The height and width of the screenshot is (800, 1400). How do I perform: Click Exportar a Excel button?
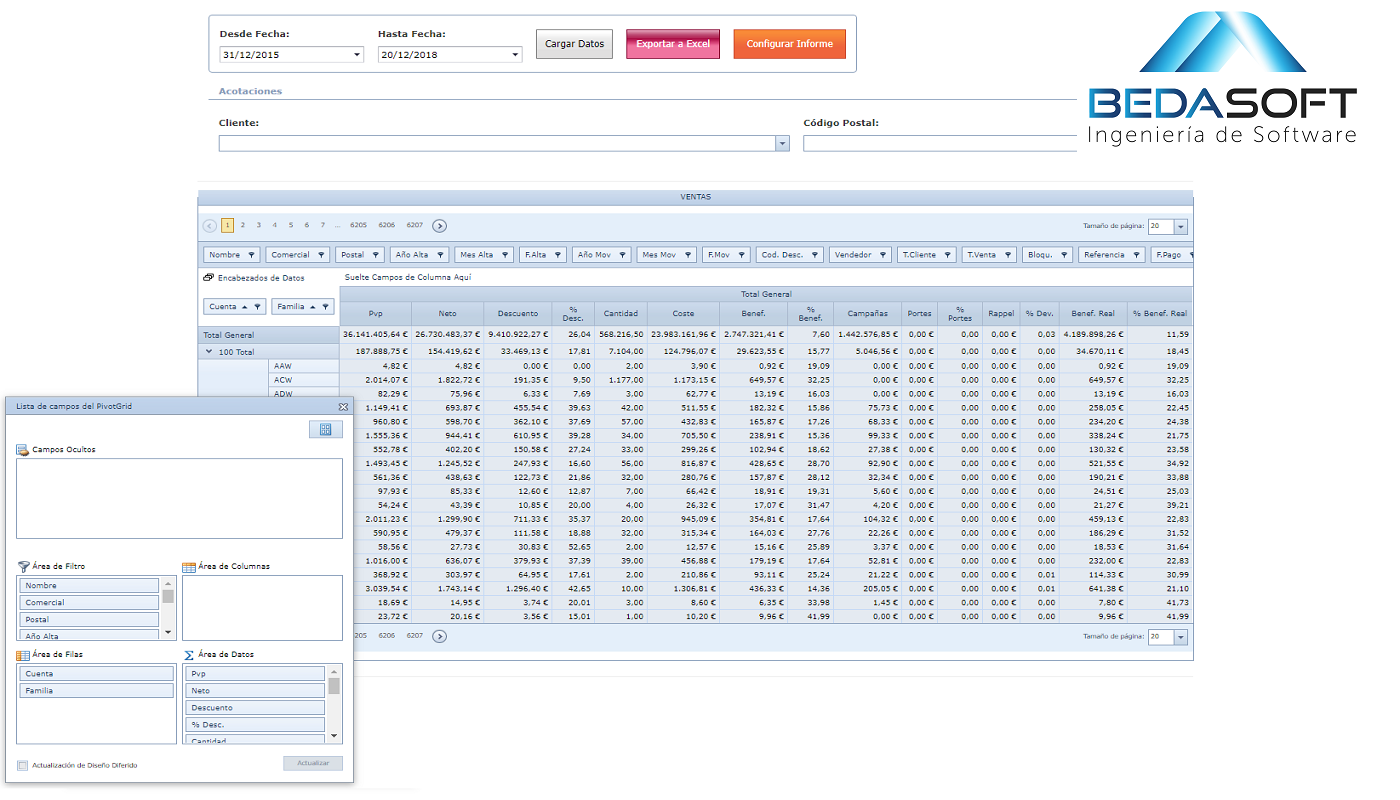pos(673,44)
